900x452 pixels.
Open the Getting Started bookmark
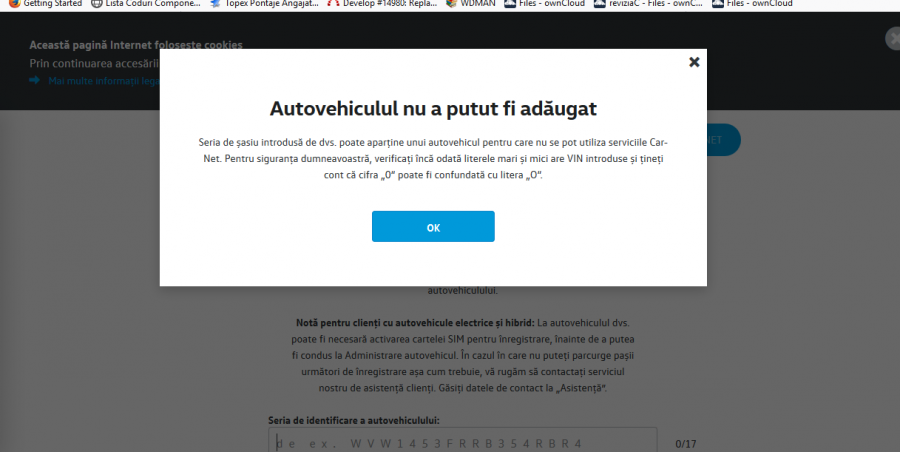(45, 3)
